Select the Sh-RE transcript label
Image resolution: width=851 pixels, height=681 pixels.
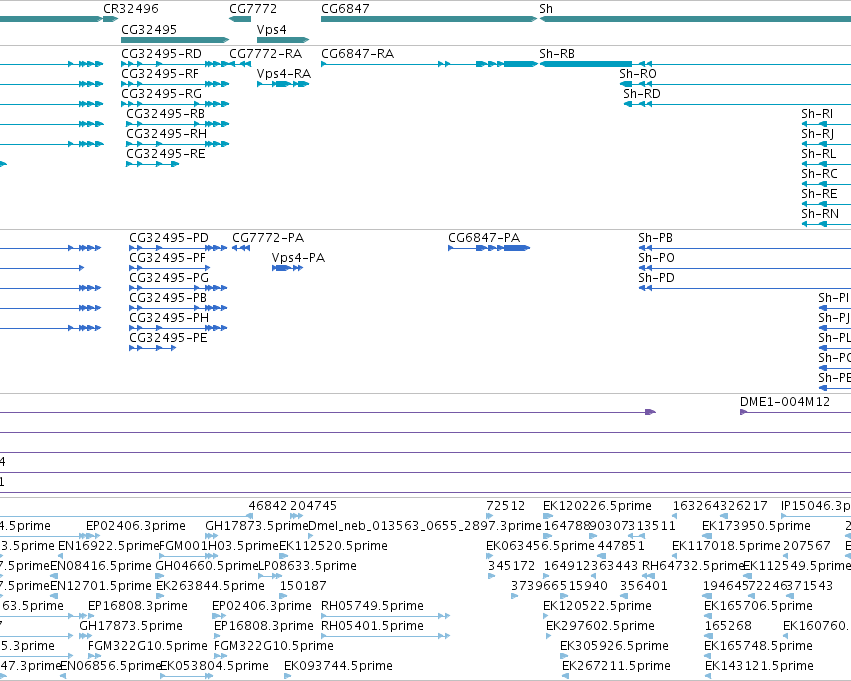point(819,194)
